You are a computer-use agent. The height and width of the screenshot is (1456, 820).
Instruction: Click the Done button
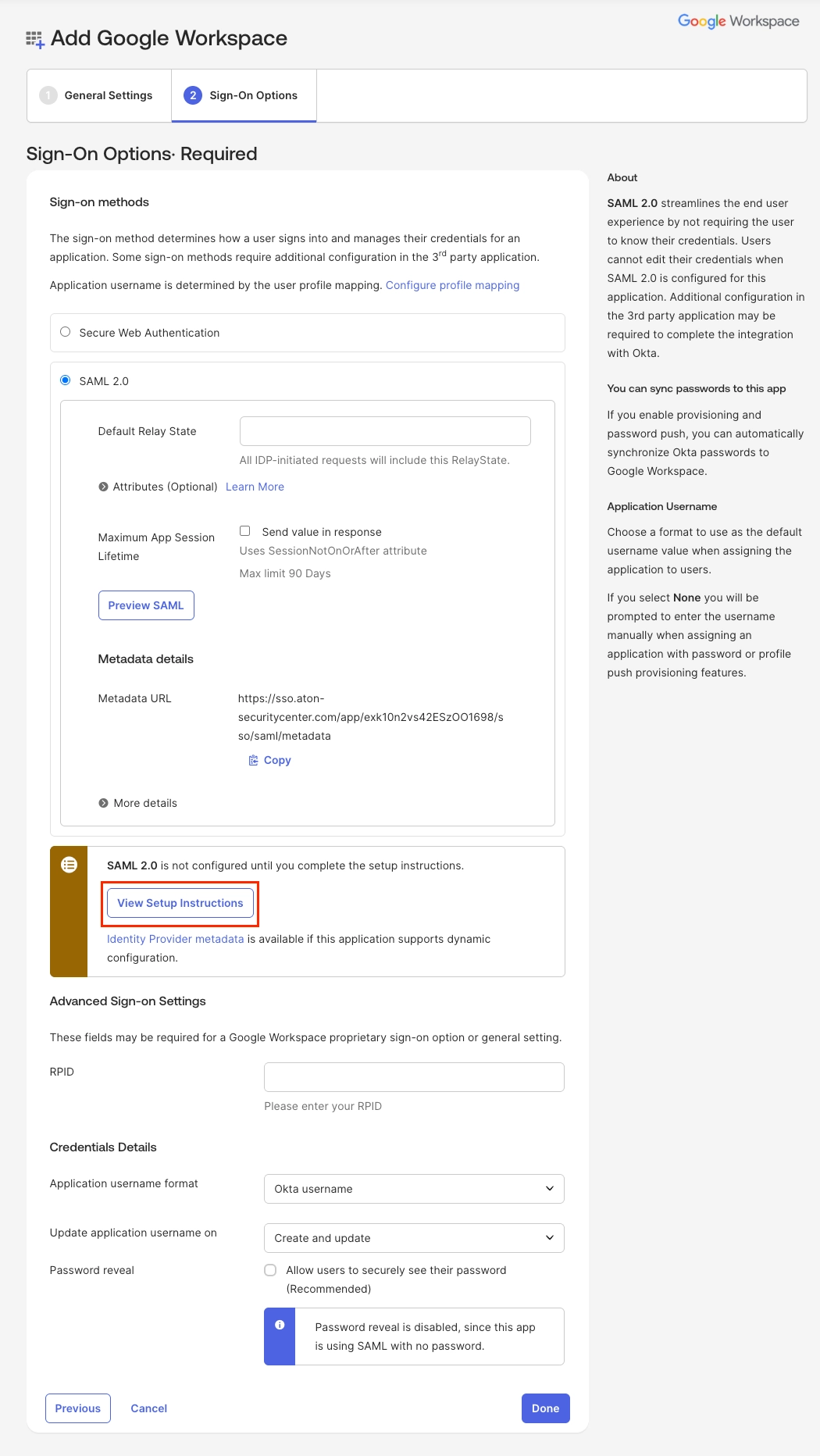[x=546, y=1408]
